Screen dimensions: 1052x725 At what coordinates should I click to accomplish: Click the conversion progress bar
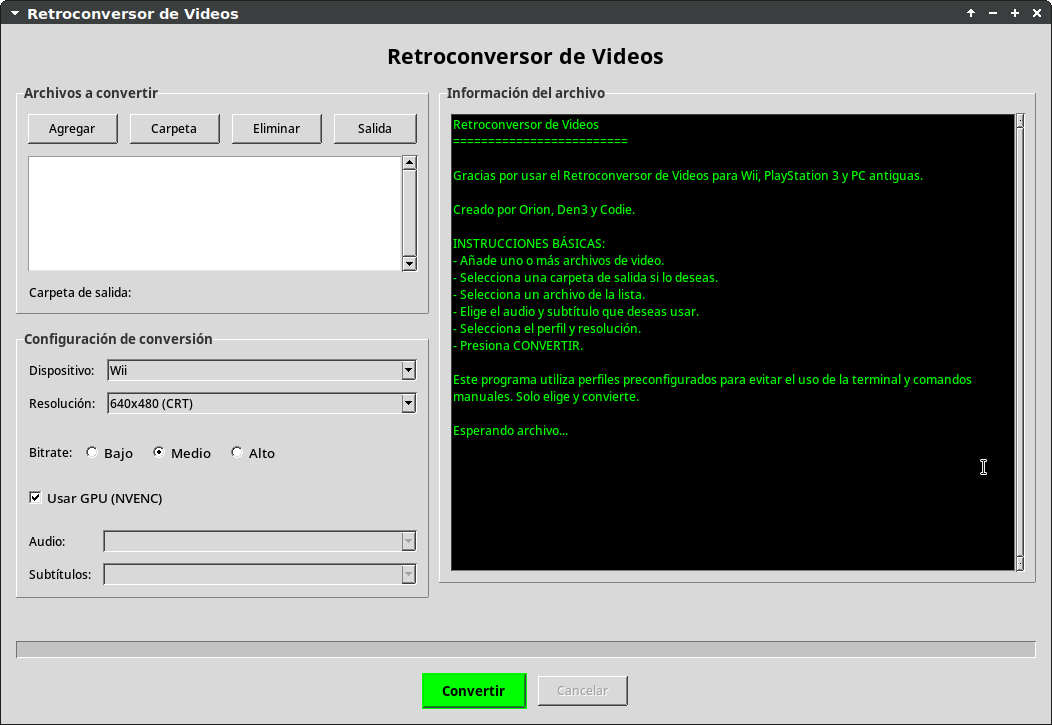[x=525, y=650]
